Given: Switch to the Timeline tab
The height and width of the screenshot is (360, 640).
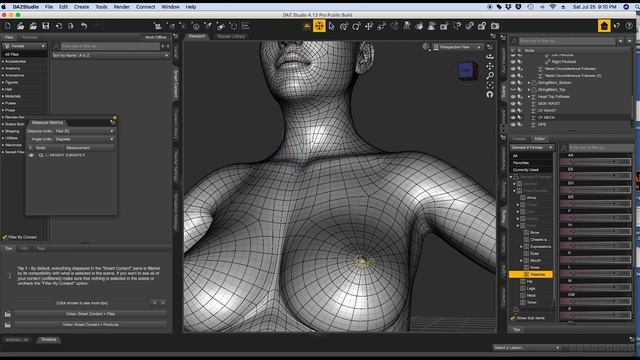Looking at the screenshot, I should (x=49, y=340).
